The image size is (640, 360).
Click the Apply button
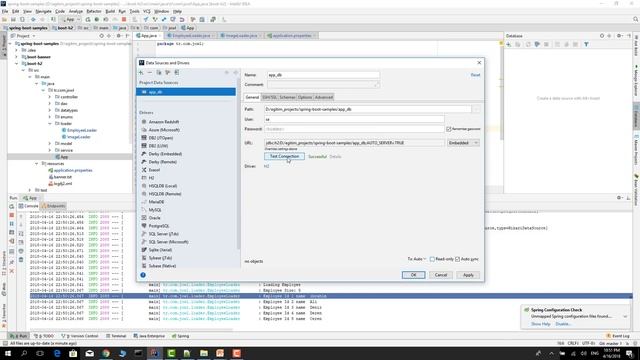(468, 275)
